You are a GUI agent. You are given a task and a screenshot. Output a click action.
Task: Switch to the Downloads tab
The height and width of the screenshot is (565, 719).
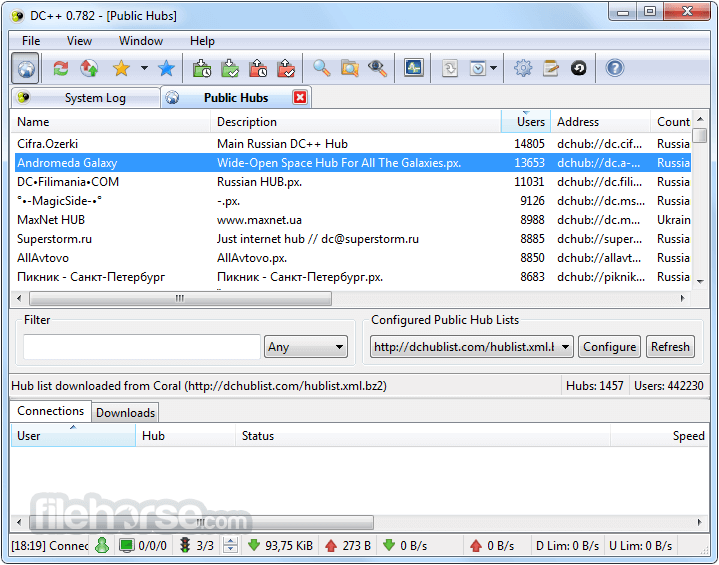(x=126, y=413)
